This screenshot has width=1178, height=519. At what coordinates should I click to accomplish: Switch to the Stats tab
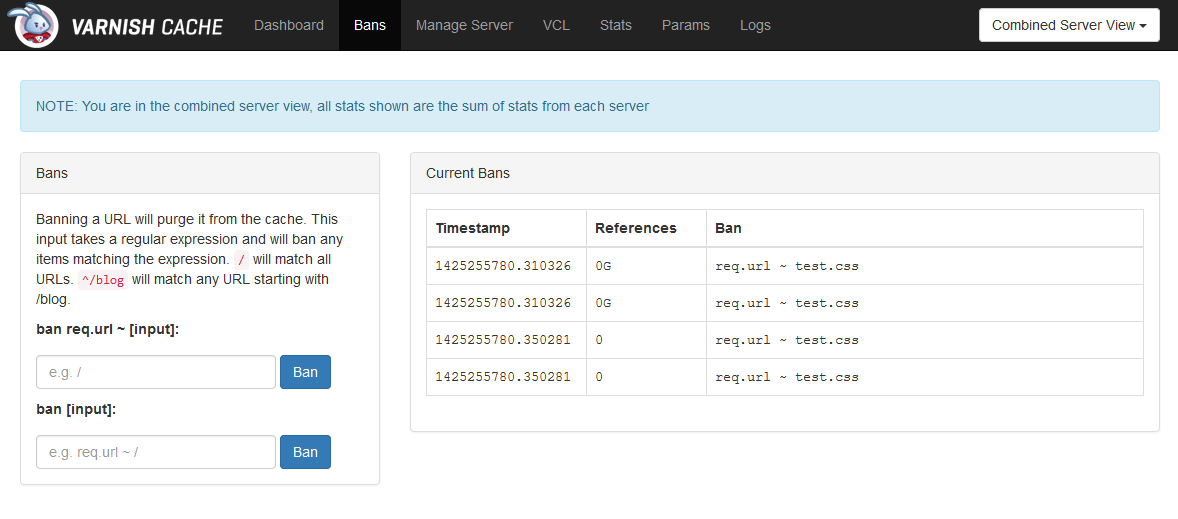point(616,25)
